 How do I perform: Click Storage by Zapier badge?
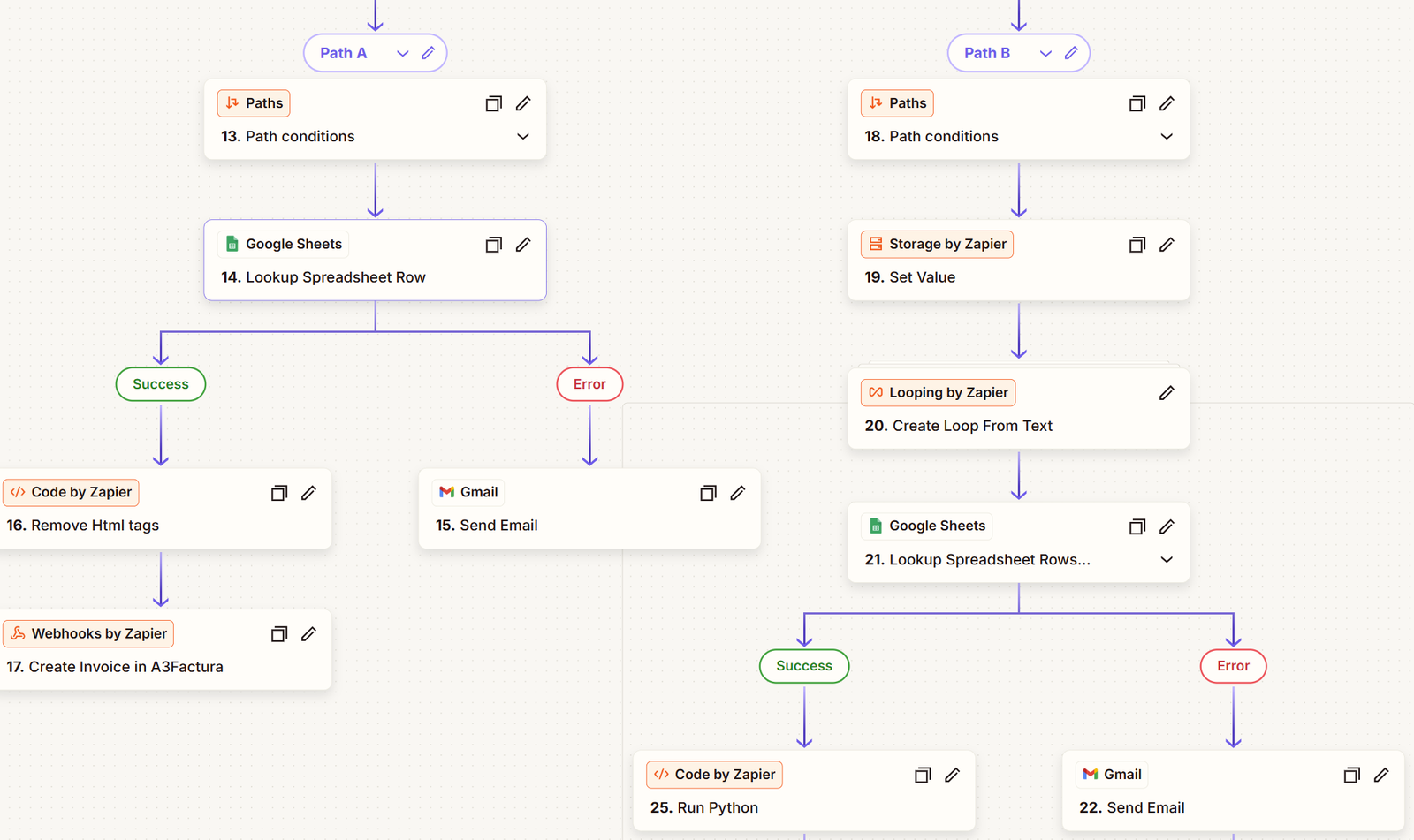point(937,244)
